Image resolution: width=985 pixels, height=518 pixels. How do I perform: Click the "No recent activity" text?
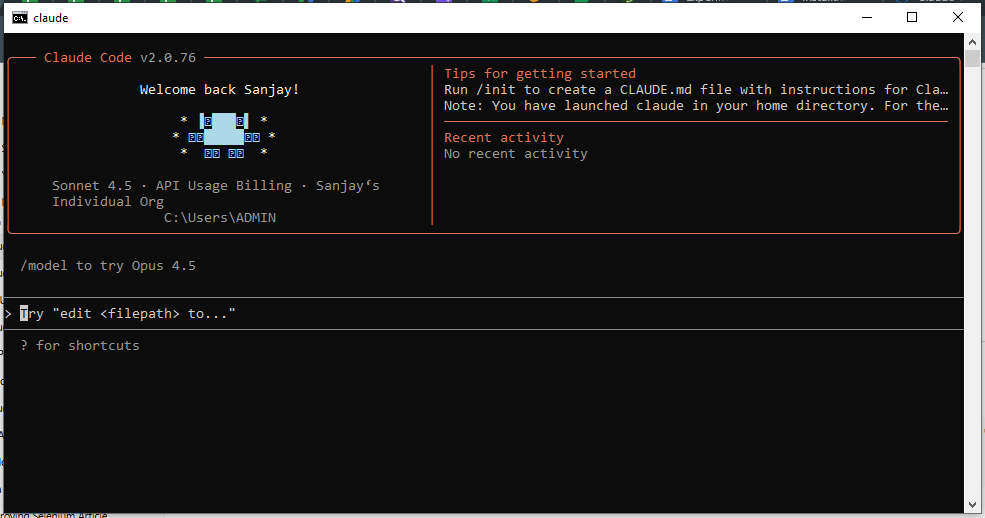click(516, 154)
